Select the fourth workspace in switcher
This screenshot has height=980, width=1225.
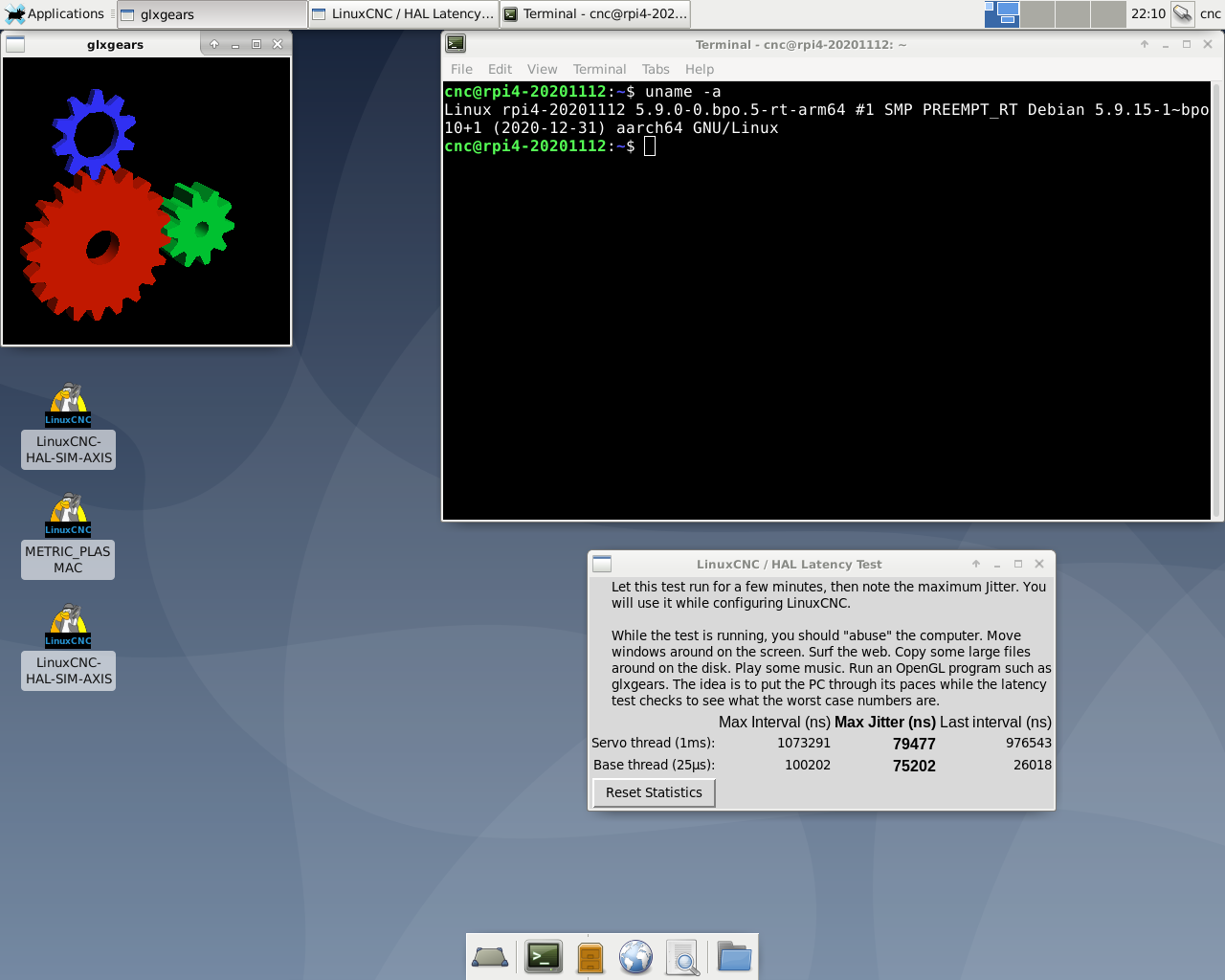[x=1108, y=13]
